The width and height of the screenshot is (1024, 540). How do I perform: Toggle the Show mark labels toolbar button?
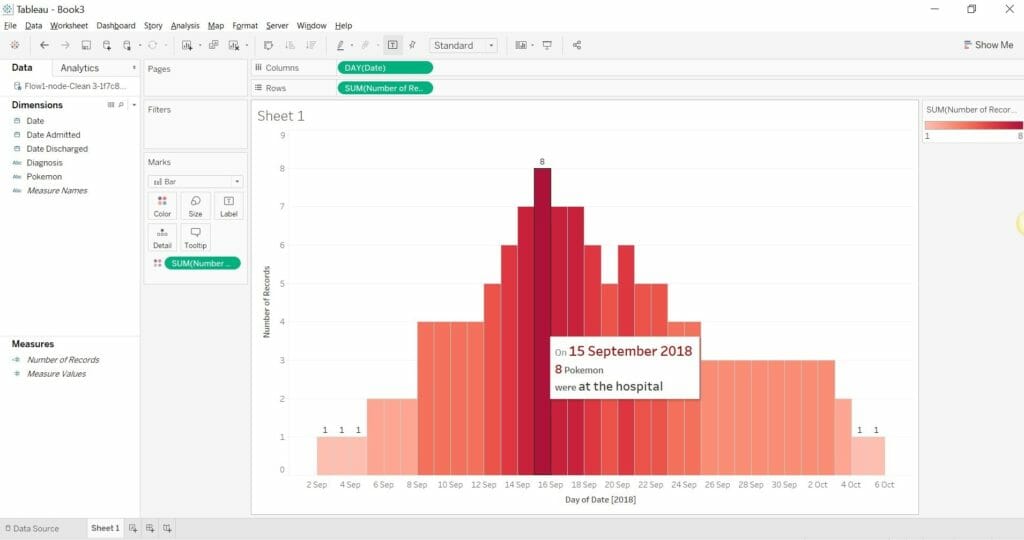click(x=392, y=45)
